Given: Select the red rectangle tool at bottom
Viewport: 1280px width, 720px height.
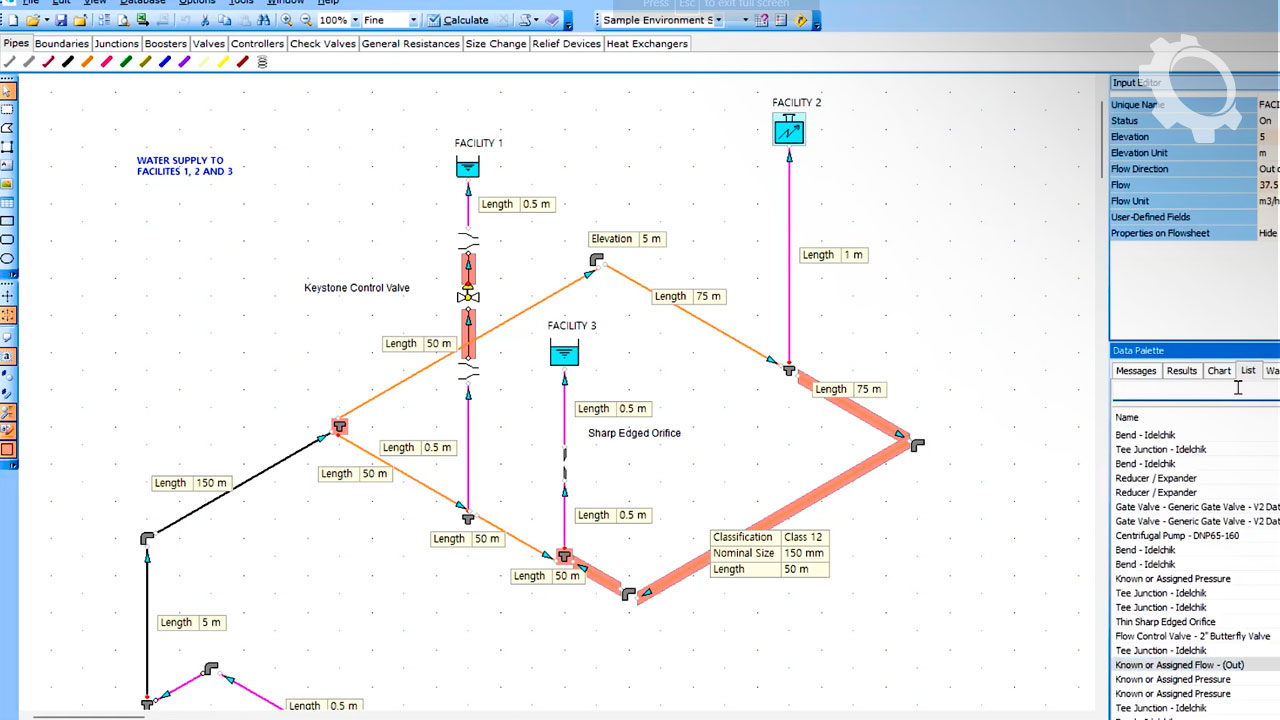Looking at the screenshot, I should tap(7, 449).
